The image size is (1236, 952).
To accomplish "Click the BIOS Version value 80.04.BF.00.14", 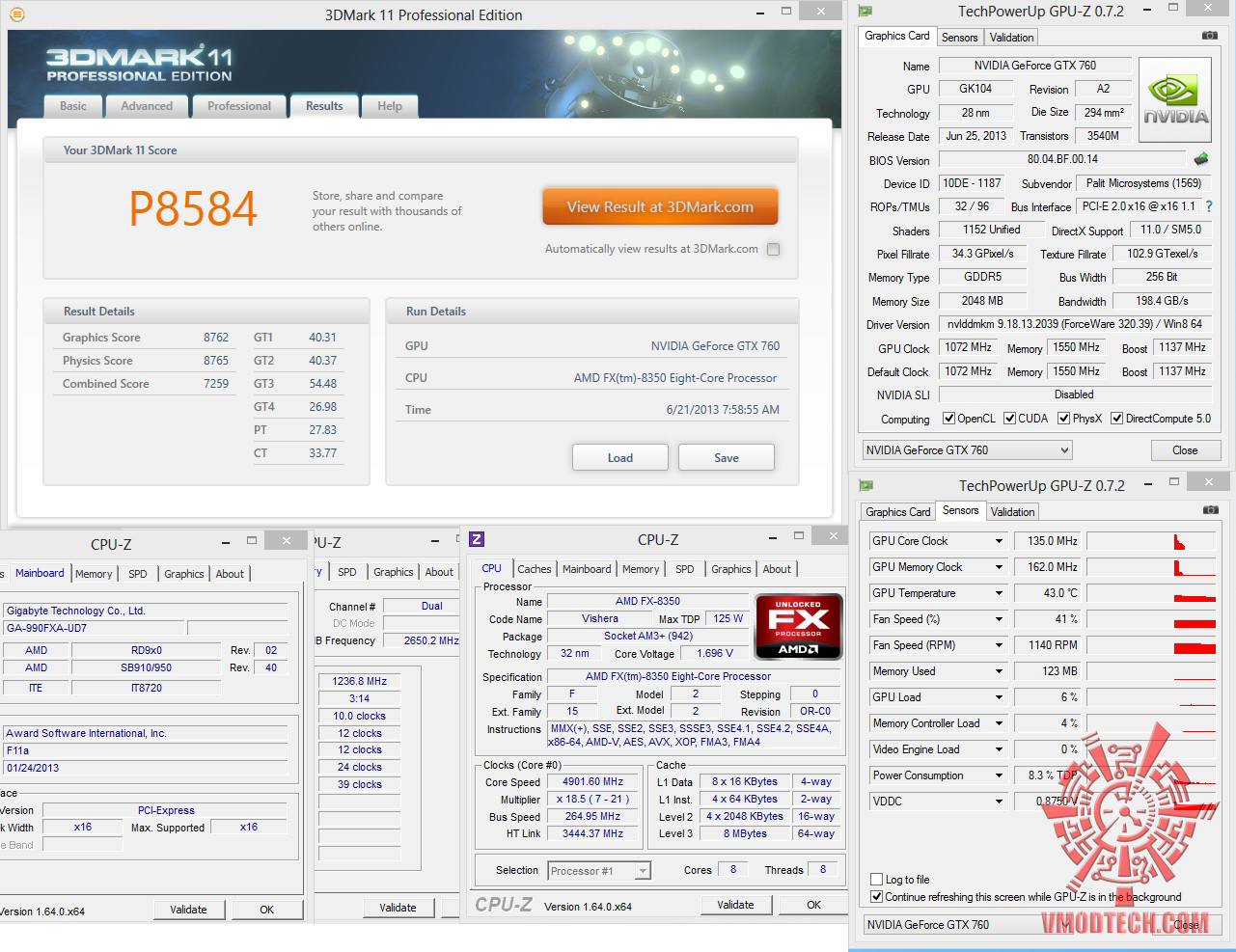I will click(1061, 159).
